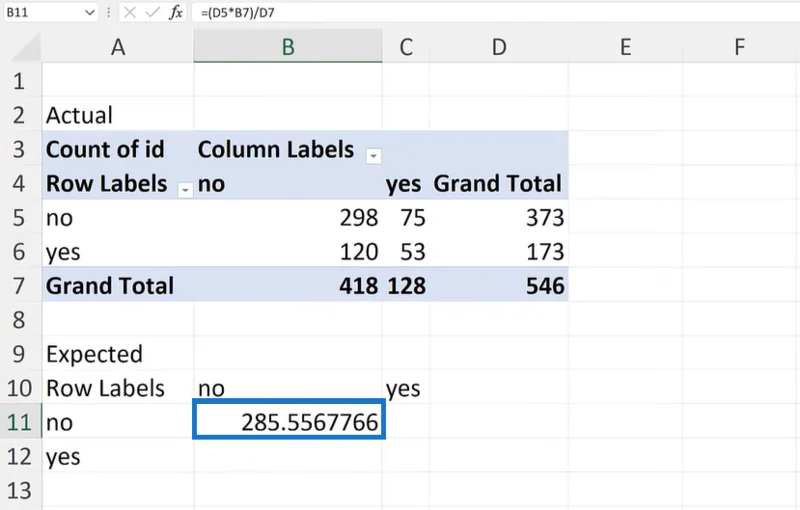800x510 pixels.
Task: Select column B header
Action: pyautogui.click(x=288, y=47)
